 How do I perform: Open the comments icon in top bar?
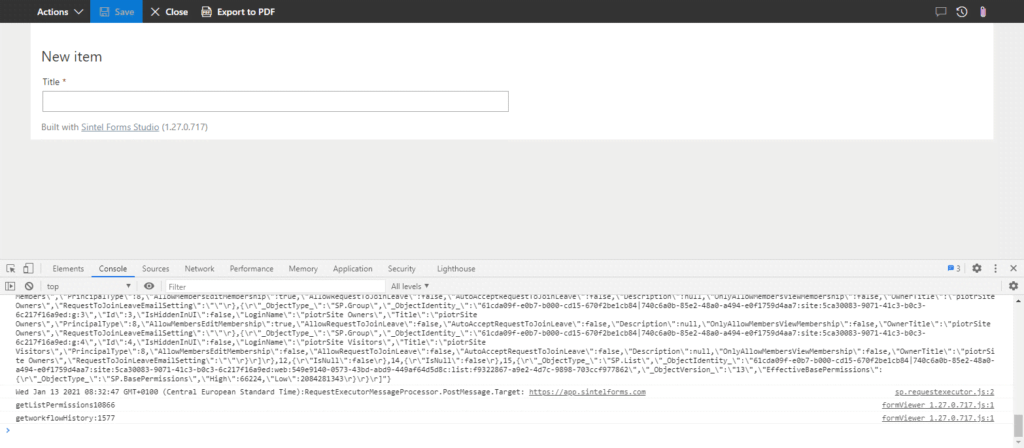(x=940, y=12)
